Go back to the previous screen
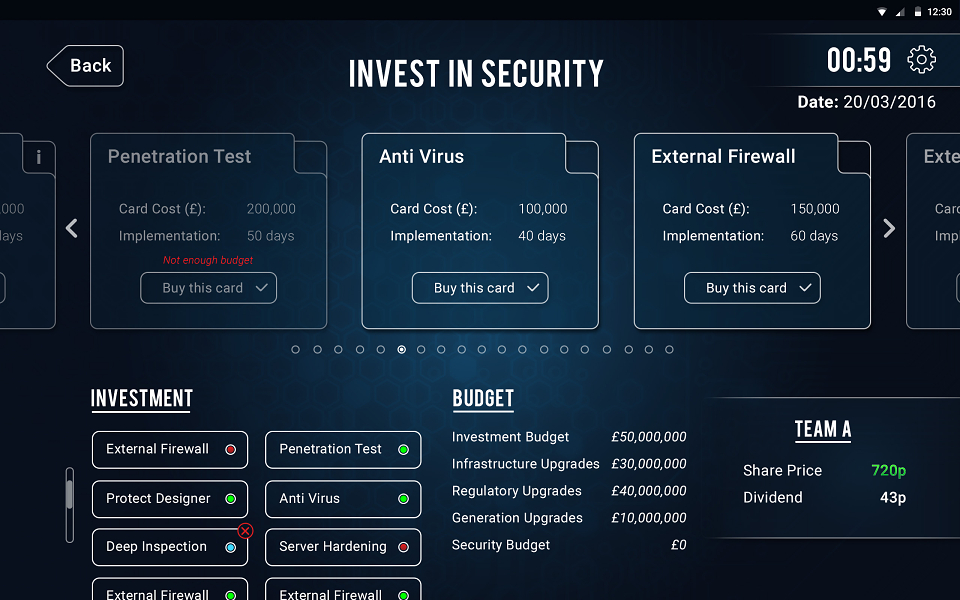 tap(85, 66)
